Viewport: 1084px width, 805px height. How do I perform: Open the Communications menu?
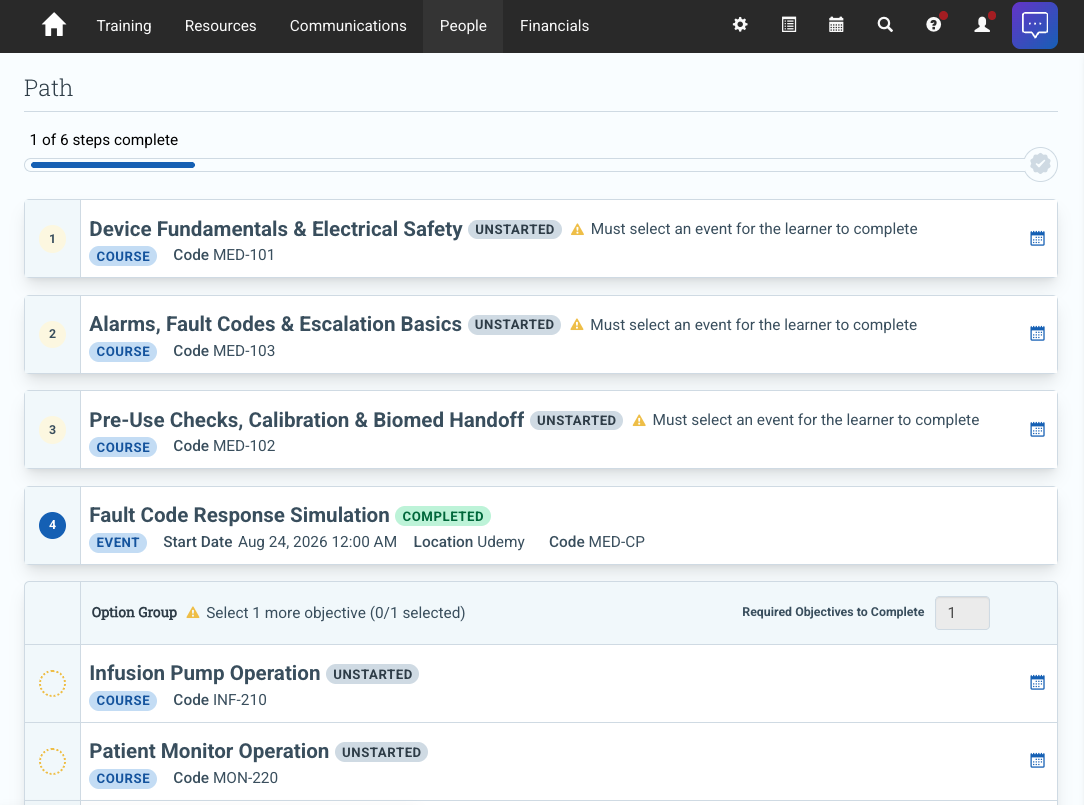(348, 26)
